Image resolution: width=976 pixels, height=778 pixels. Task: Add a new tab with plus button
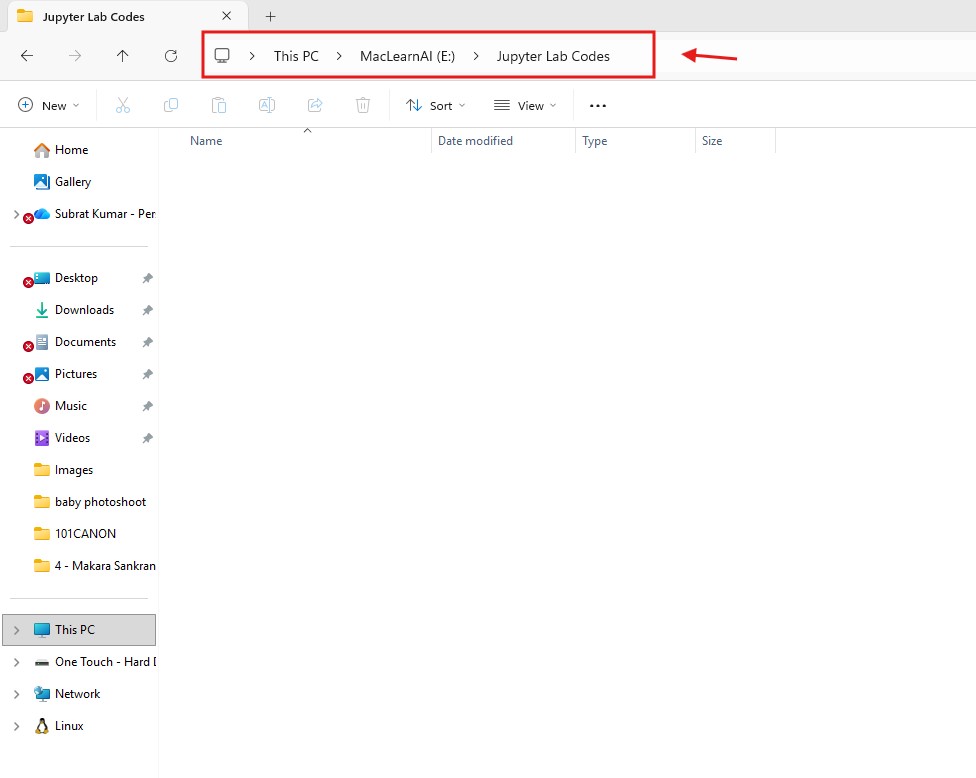pyautogui.click(x=270, y=16)
